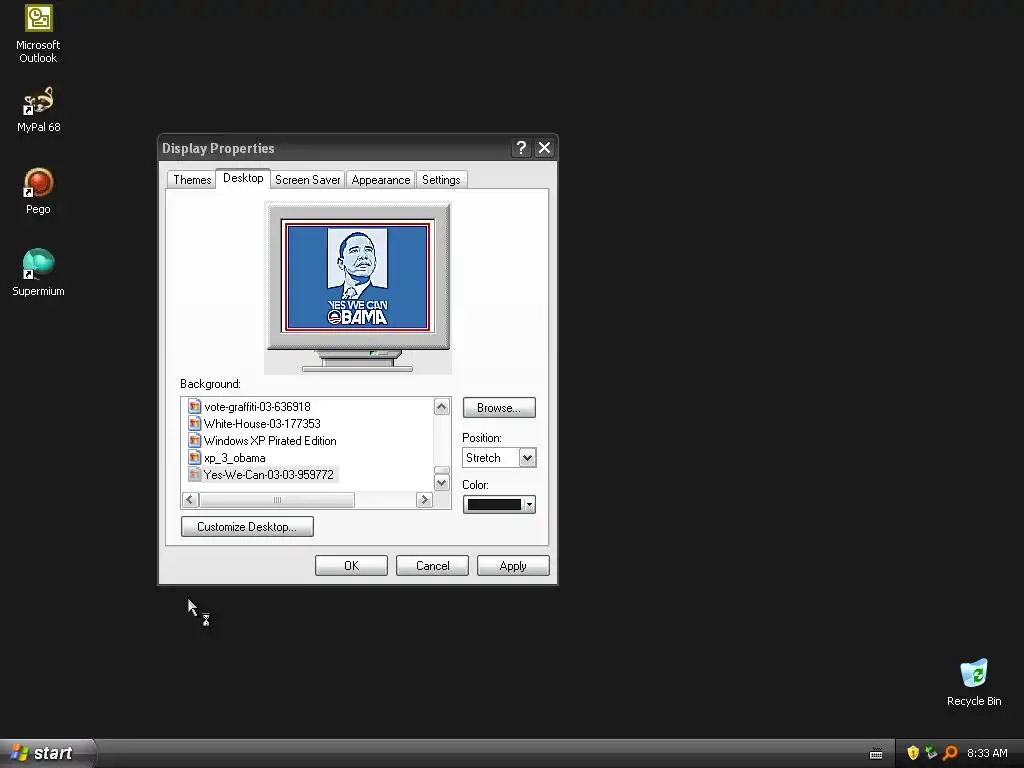Viewport: 1024px width, 768px height.
Task: Click the background list scroll up arrow
Action: click(441, 406)
